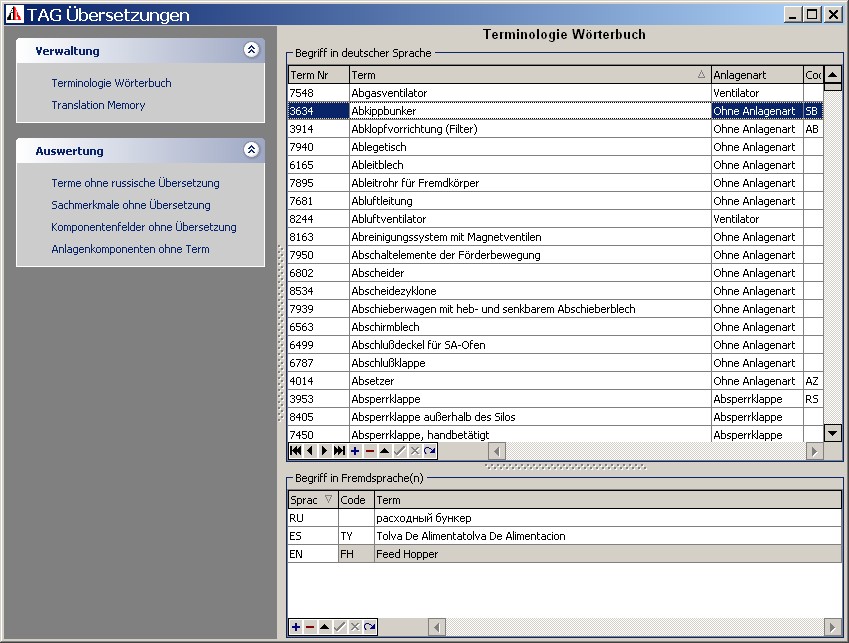This screenshot has height=643, width=849.
Task: Select the Abklopfvorrichtung (Filter) row
Action: pos(555,129)
